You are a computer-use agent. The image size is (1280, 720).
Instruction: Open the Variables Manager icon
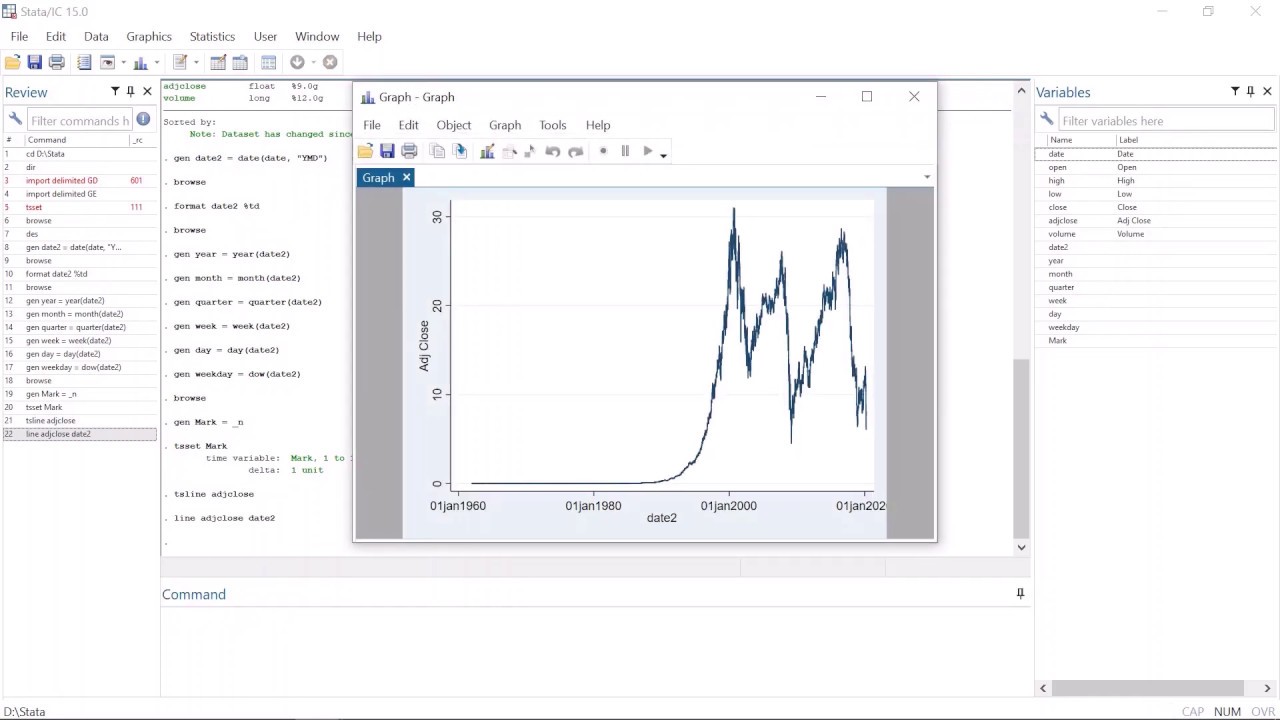268,62
